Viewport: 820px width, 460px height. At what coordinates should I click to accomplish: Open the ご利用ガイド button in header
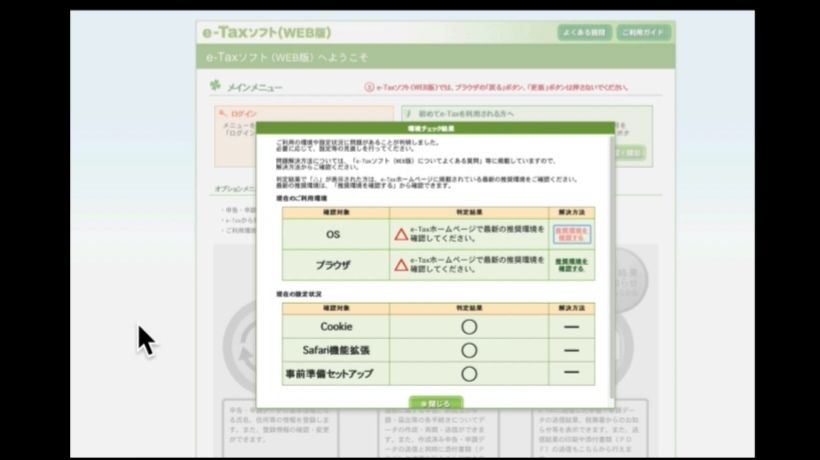coord(643,33)
